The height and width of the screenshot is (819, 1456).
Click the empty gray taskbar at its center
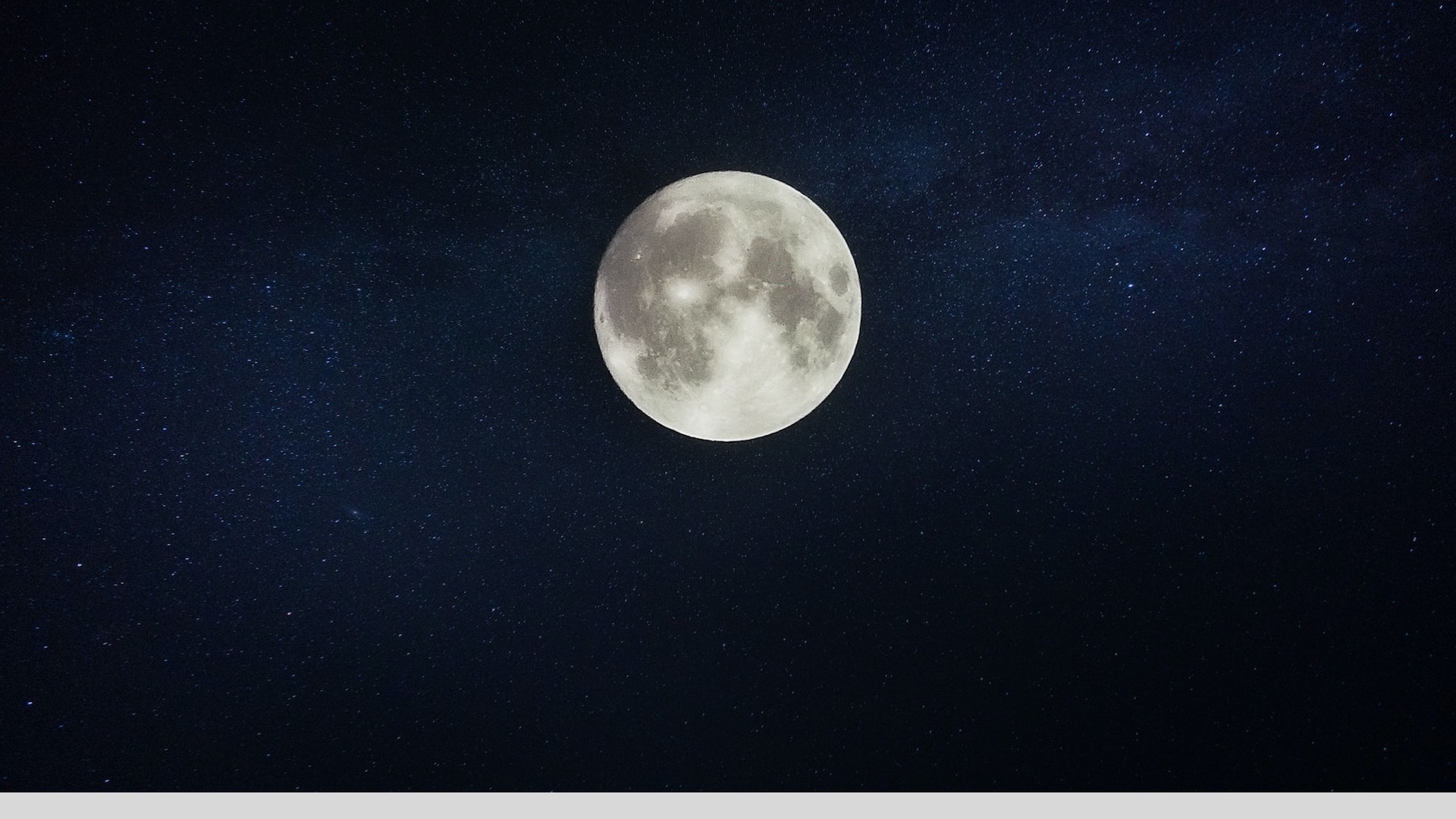(x=728, y=805)
